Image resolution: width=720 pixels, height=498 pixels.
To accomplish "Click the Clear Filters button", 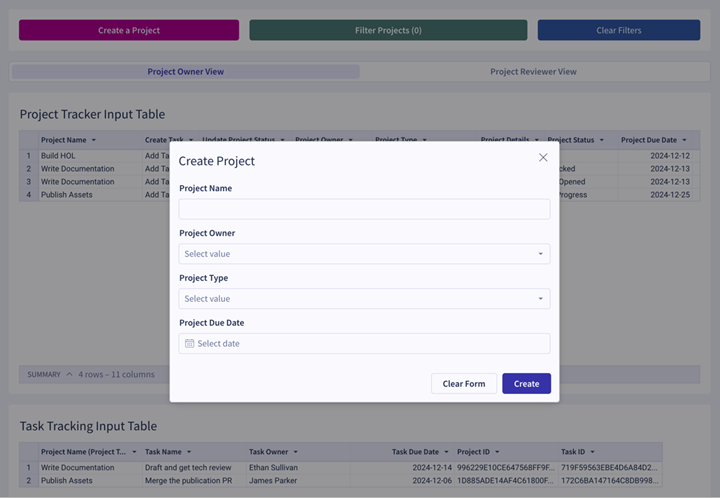I will pyautogui.click(x=619, y=30).
